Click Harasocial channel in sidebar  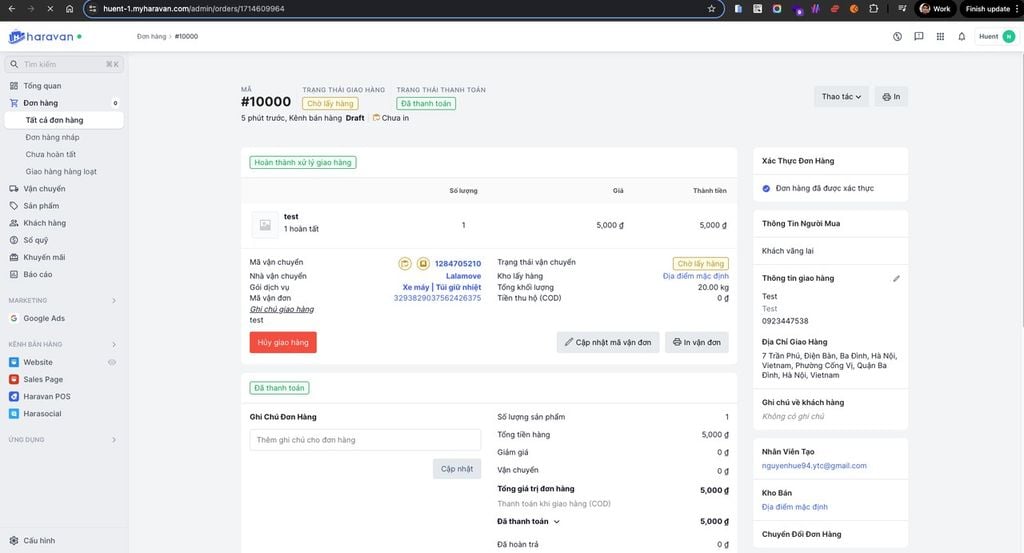coord(42,413)
